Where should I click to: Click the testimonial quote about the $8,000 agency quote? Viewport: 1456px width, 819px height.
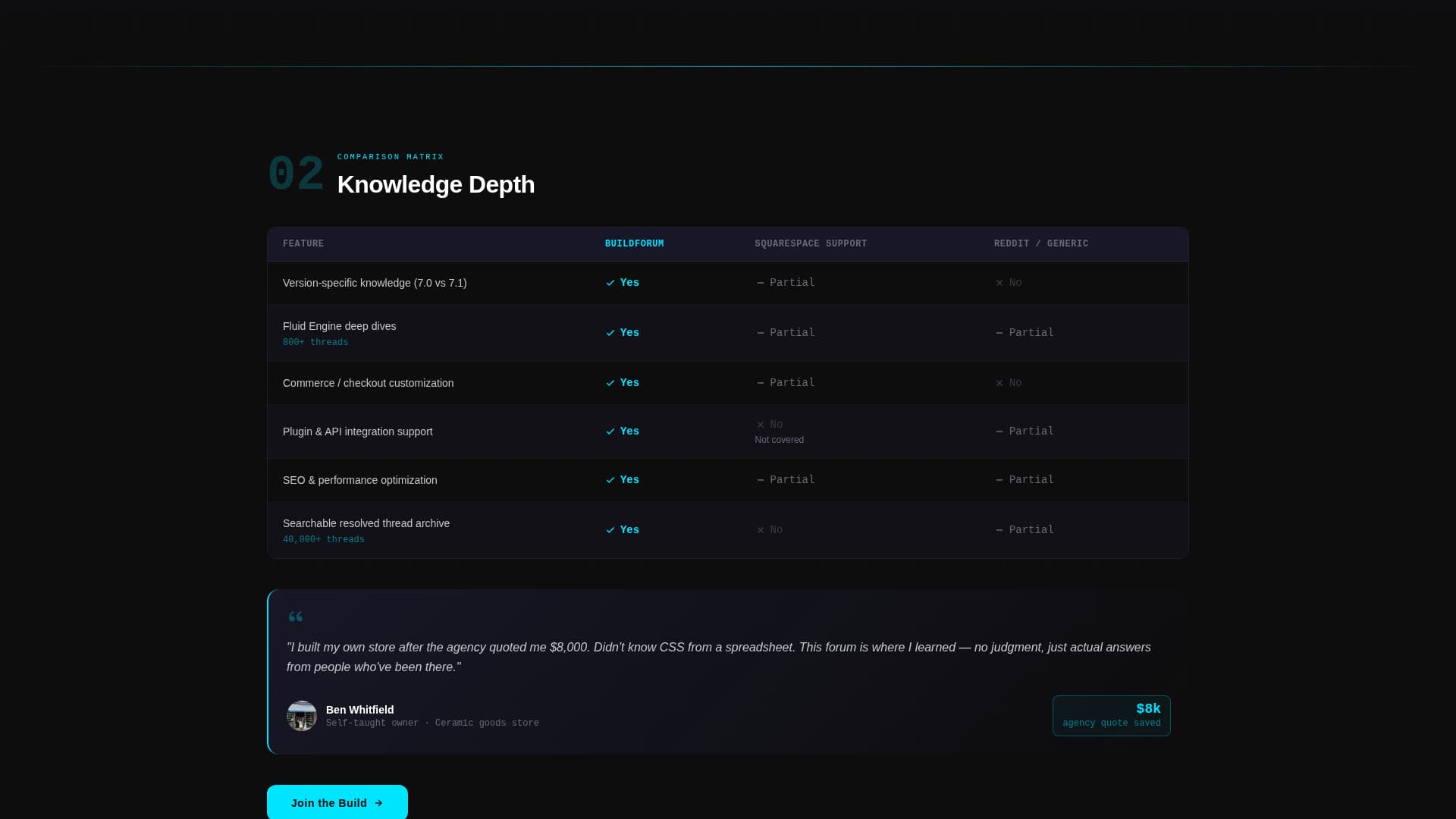(719, 657)
